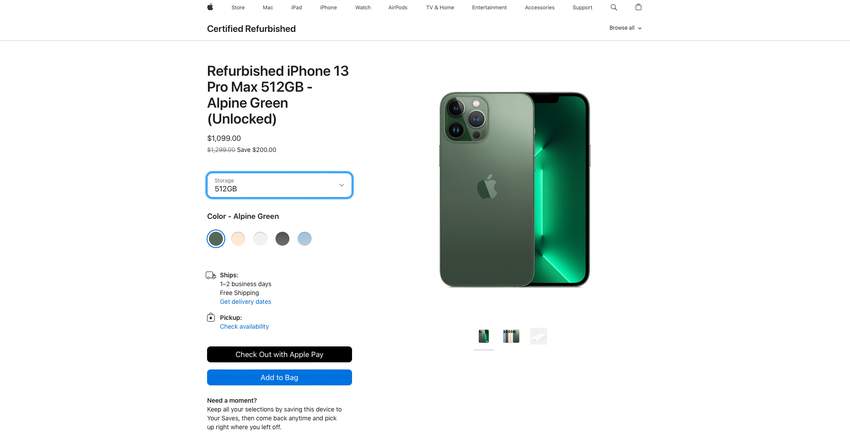View the second product gallery thumbnail
The image size is (850, 435).
[511, 337]
